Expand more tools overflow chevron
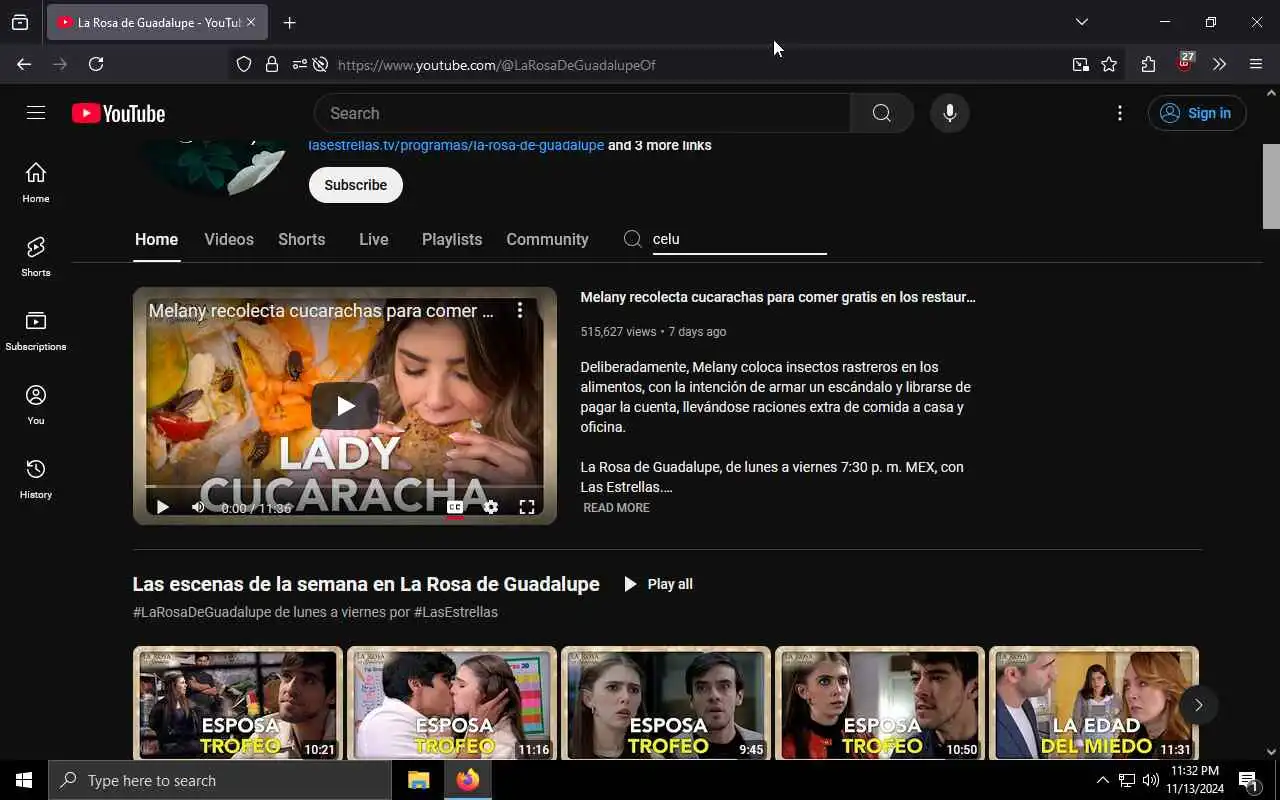This screenshot has height=800, width=1280. click(x=1219, y=64)
